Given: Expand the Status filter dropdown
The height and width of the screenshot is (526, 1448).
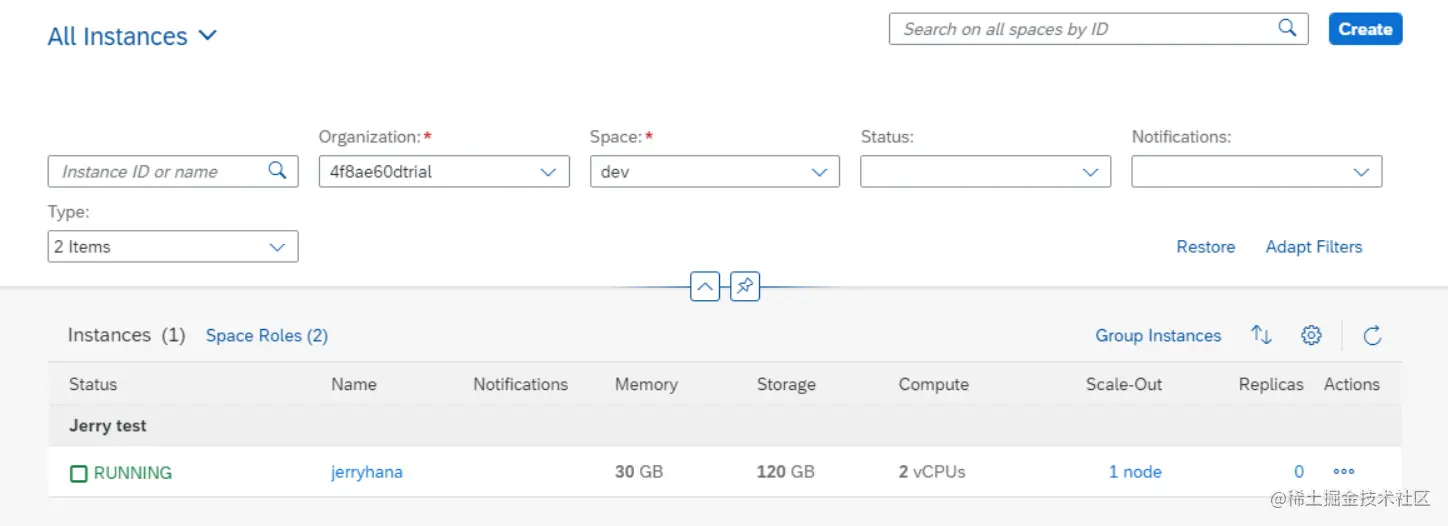Looking at the screenshot, I should [1090, 172].
